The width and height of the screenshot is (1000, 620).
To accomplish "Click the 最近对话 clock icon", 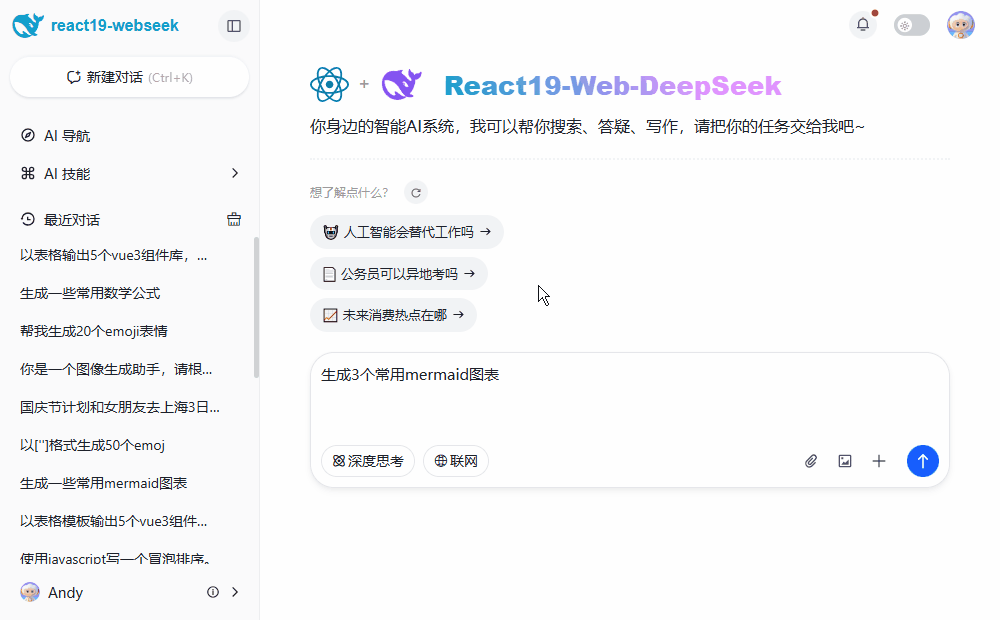I will [28, 219].
